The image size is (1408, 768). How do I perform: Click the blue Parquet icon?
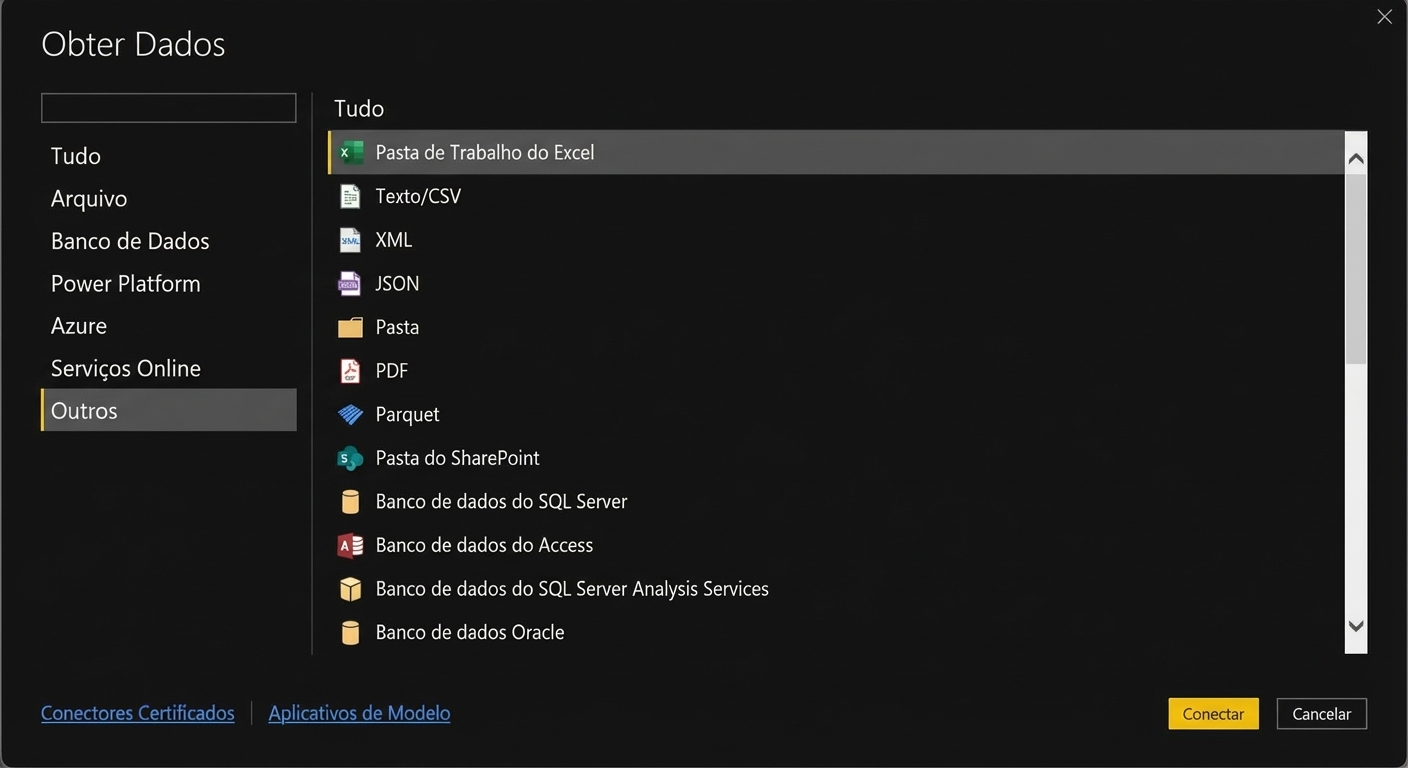[x=350, y=414]
